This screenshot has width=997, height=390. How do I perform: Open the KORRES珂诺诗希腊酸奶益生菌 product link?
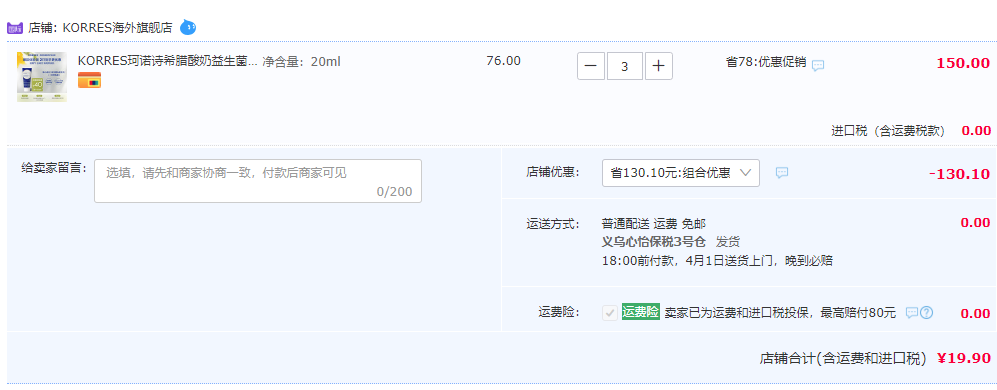pos(168,62)
